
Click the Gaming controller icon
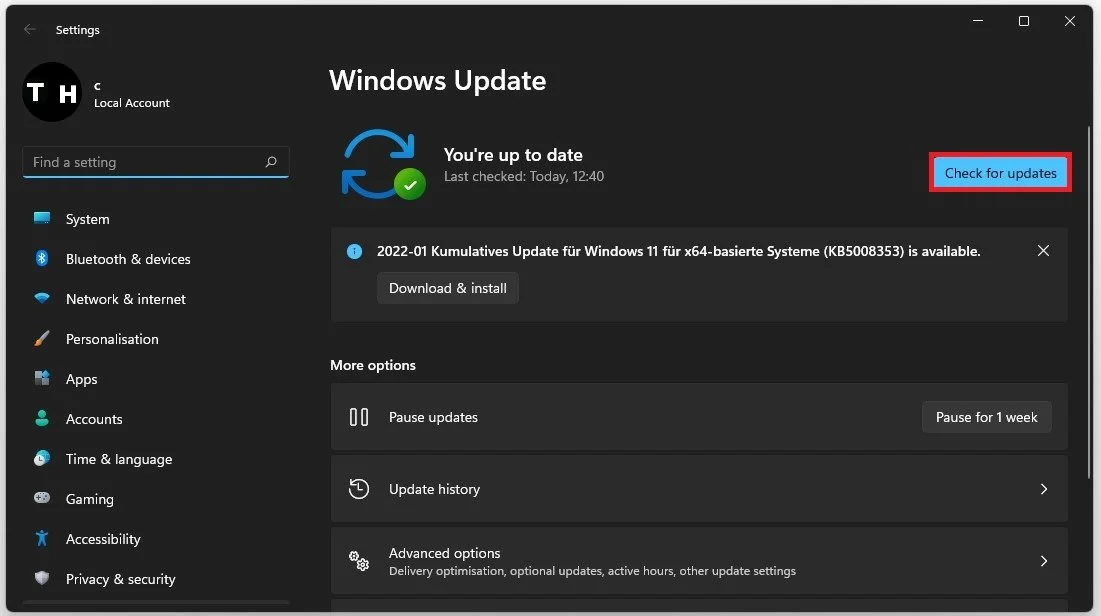pos(42,498)
